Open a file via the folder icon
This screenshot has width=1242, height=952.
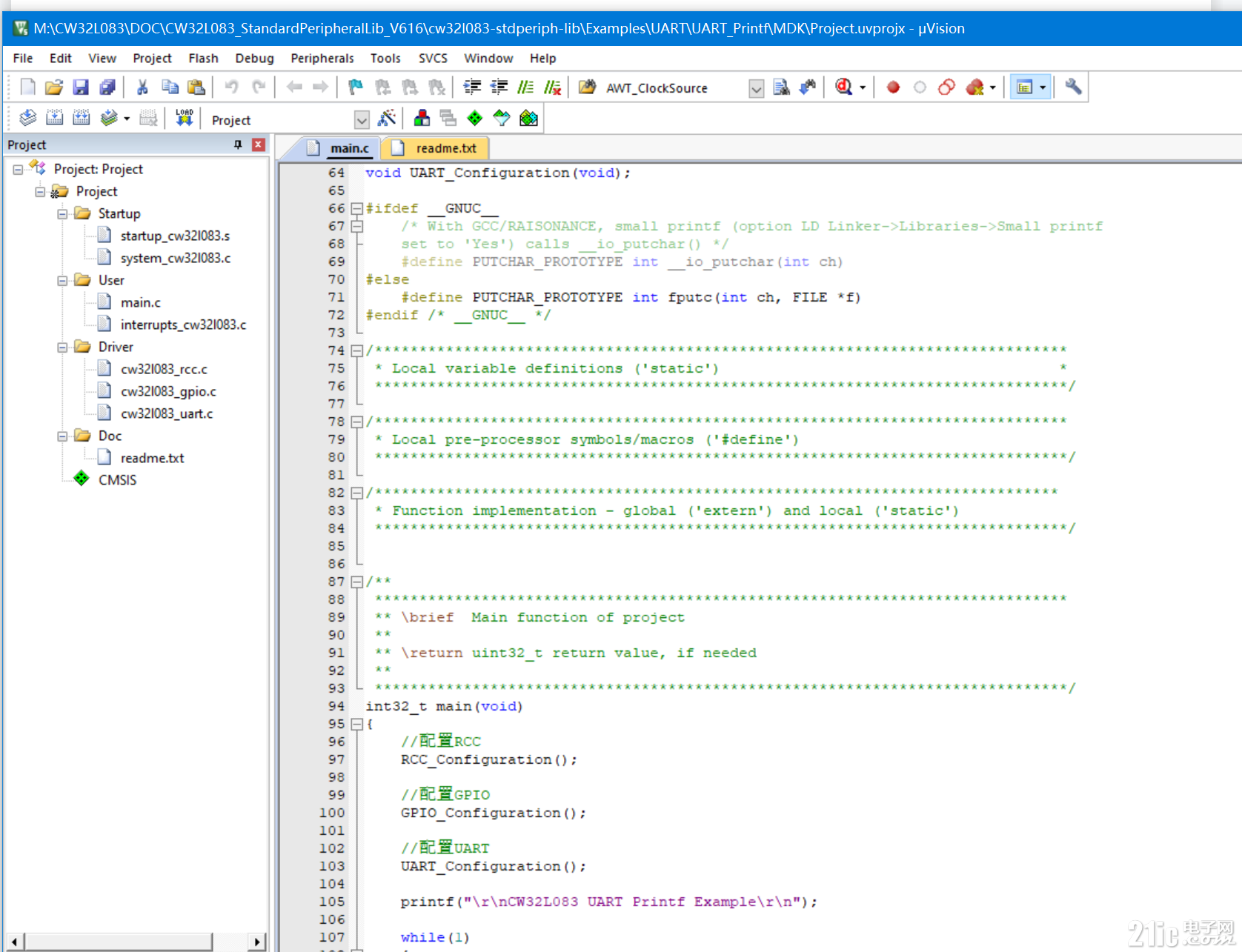(54, 87)
